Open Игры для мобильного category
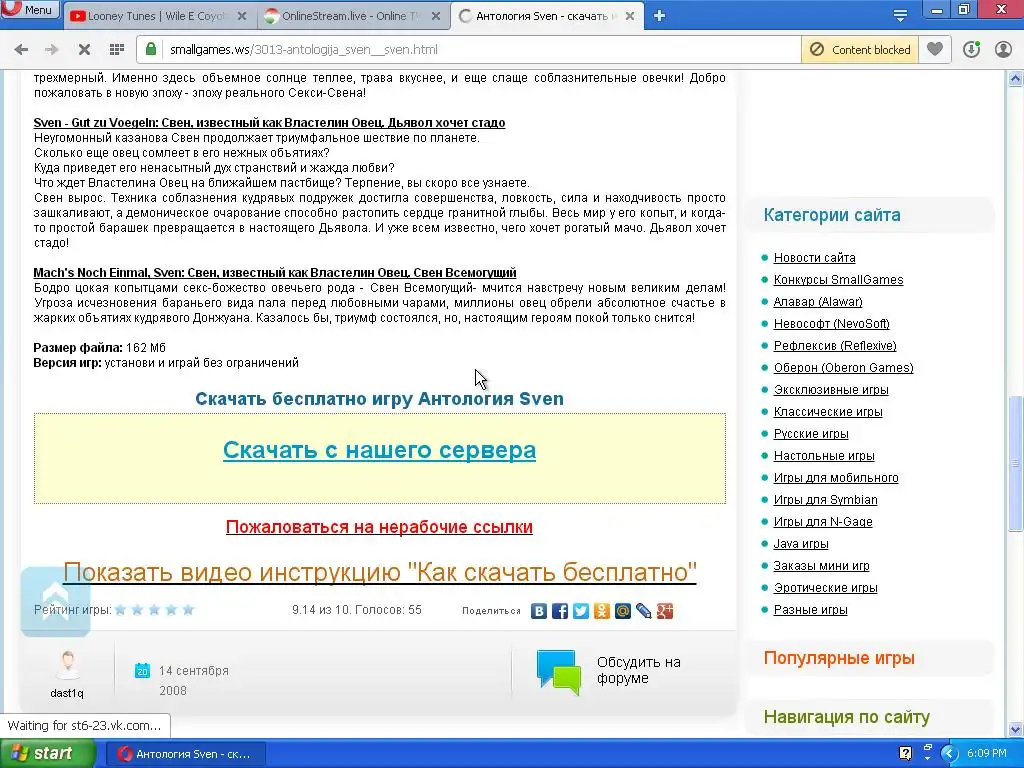 [836, 478]
